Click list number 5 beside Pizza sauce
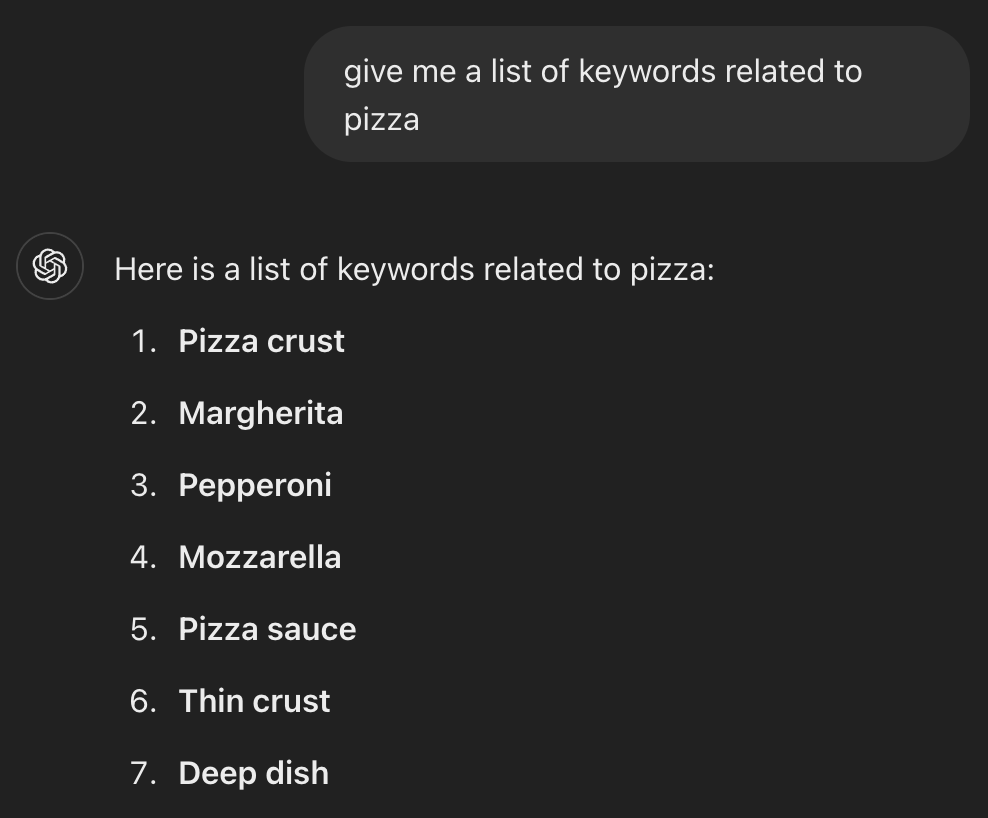 point(143,629)
